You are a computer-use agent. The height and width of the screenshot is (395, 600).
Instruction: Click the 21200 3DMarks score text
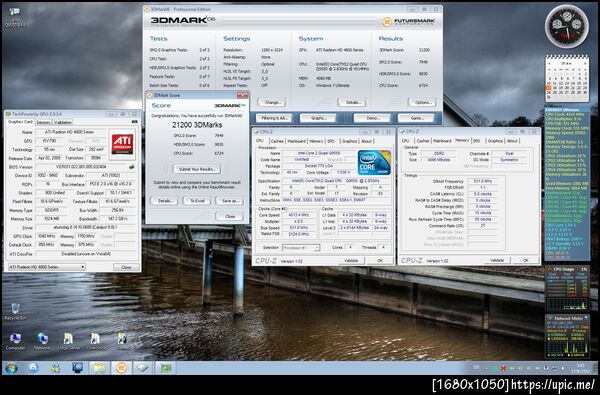pyautogui.click(x=197, y=125)
